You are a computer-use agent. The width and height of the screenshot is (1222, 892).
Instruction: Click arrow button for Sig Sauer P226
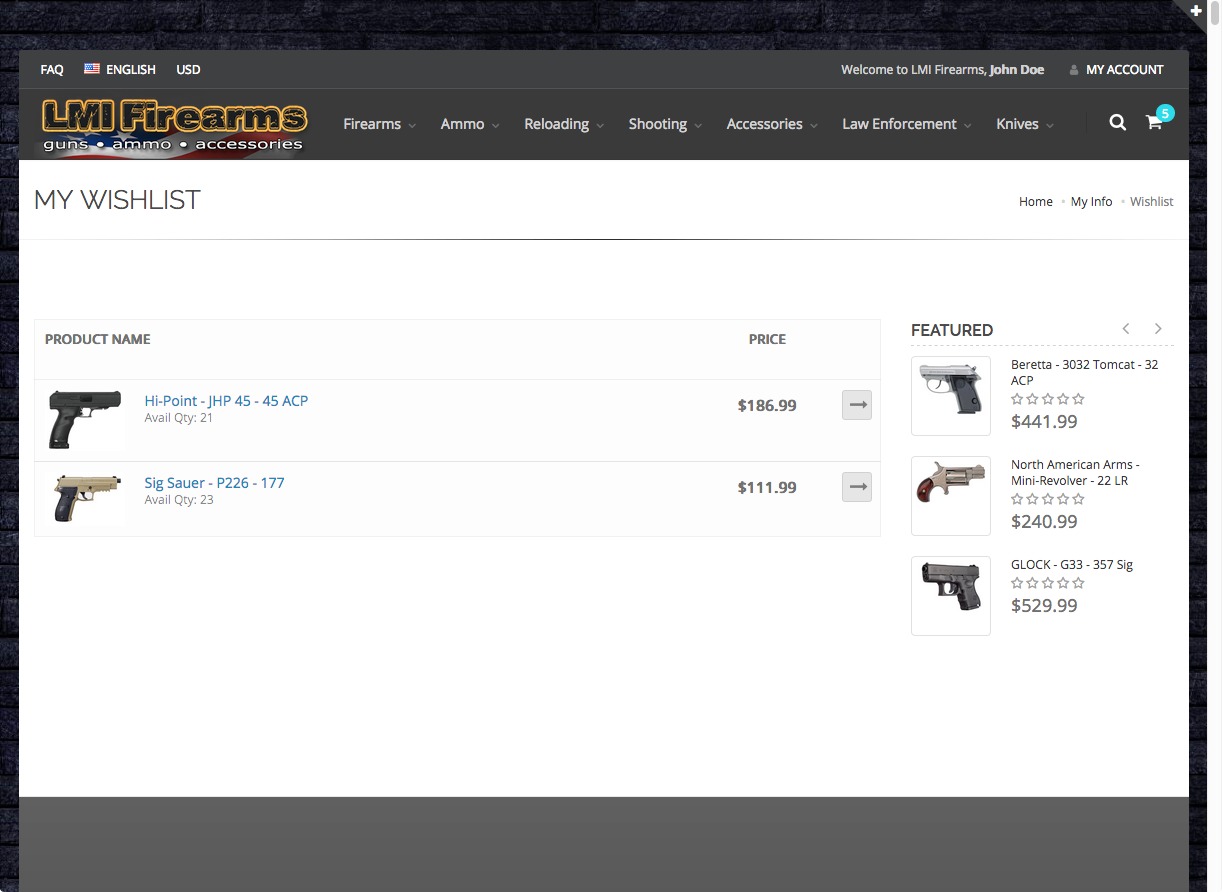857,487
